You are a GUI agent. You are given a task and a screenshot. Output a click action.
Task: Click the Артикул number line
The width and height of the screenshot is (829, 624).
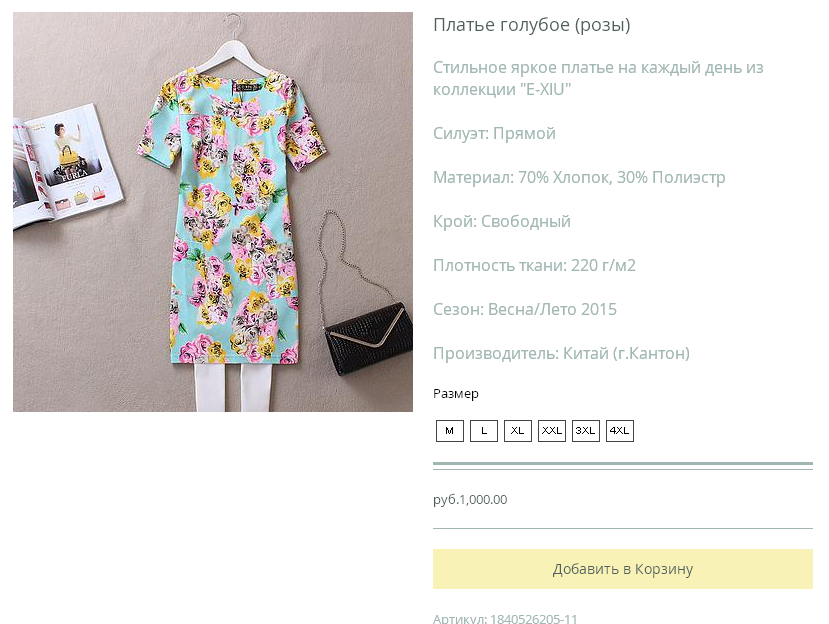click(x=505, y=619)
